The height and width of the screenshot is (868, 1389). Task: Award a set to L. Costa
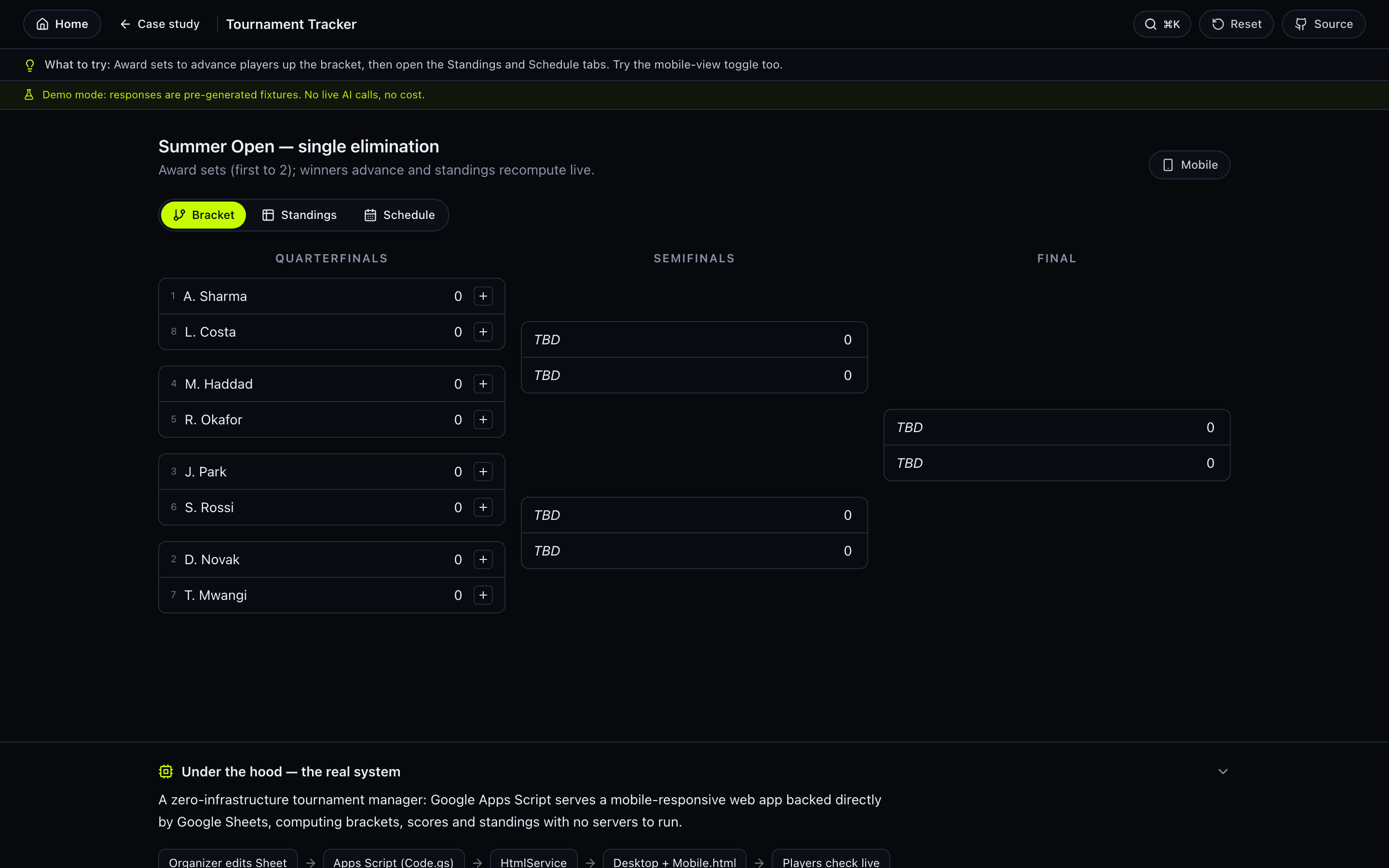point(483,332)
